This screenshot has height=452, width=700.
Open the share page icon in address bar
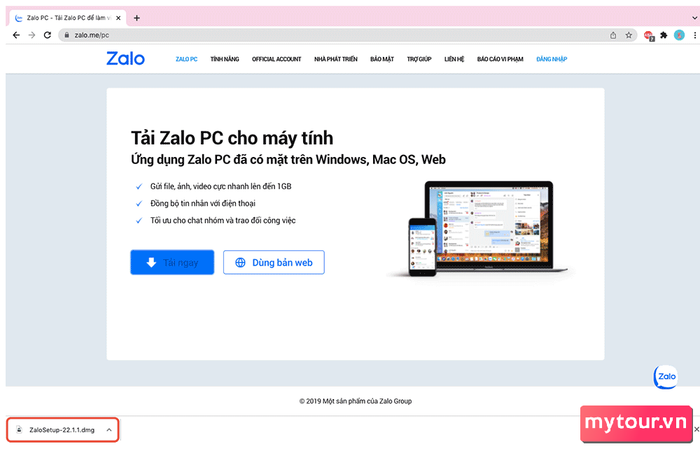pos(613,35)
